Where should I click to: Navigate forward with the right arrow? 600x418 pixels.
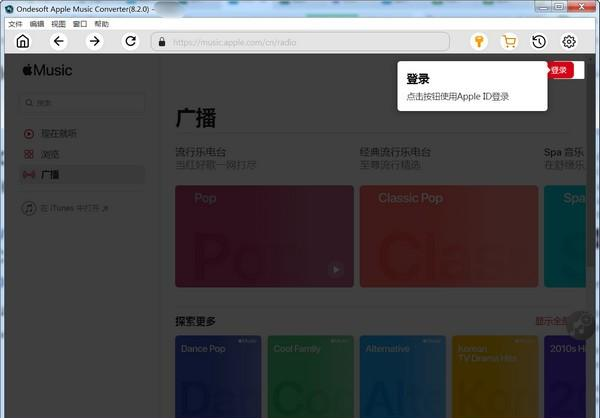[x=95, y=41]
